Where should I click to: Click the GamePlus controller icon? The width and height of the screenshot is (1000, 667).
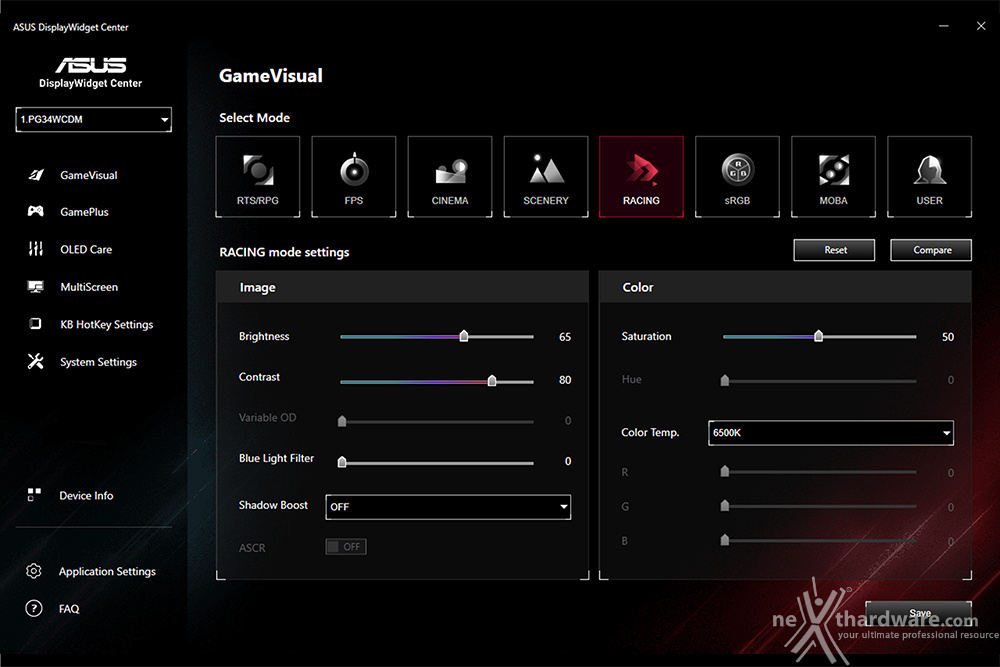point(36,211)
